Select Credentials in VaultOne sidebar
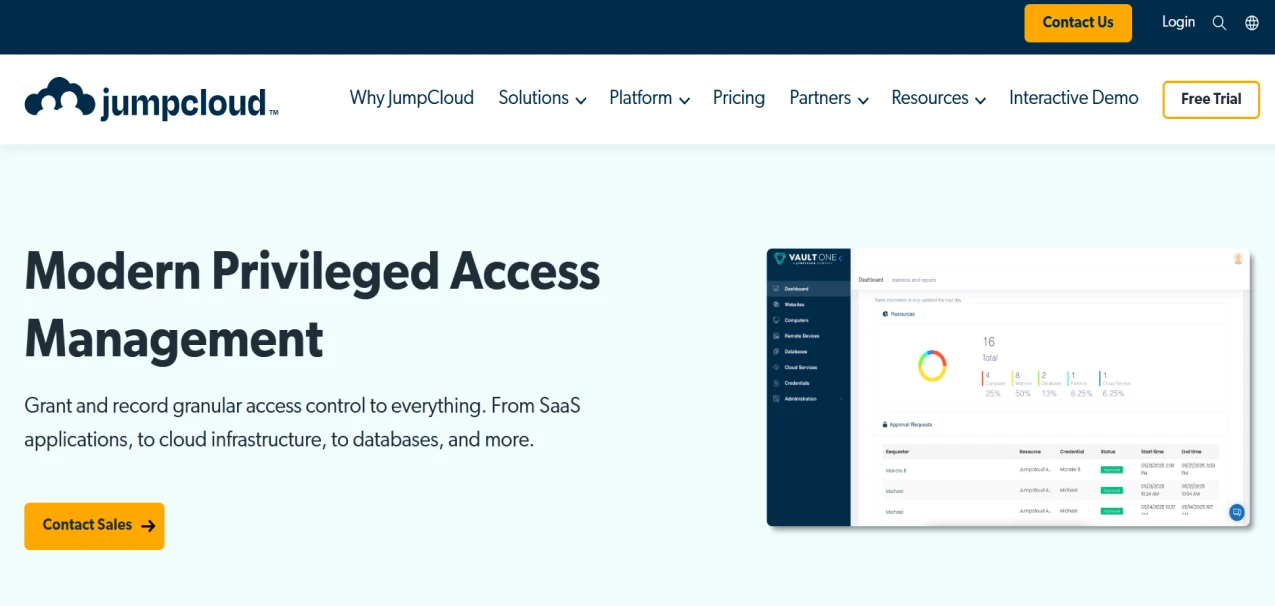 pyautogui.click(x=791, y=383)
